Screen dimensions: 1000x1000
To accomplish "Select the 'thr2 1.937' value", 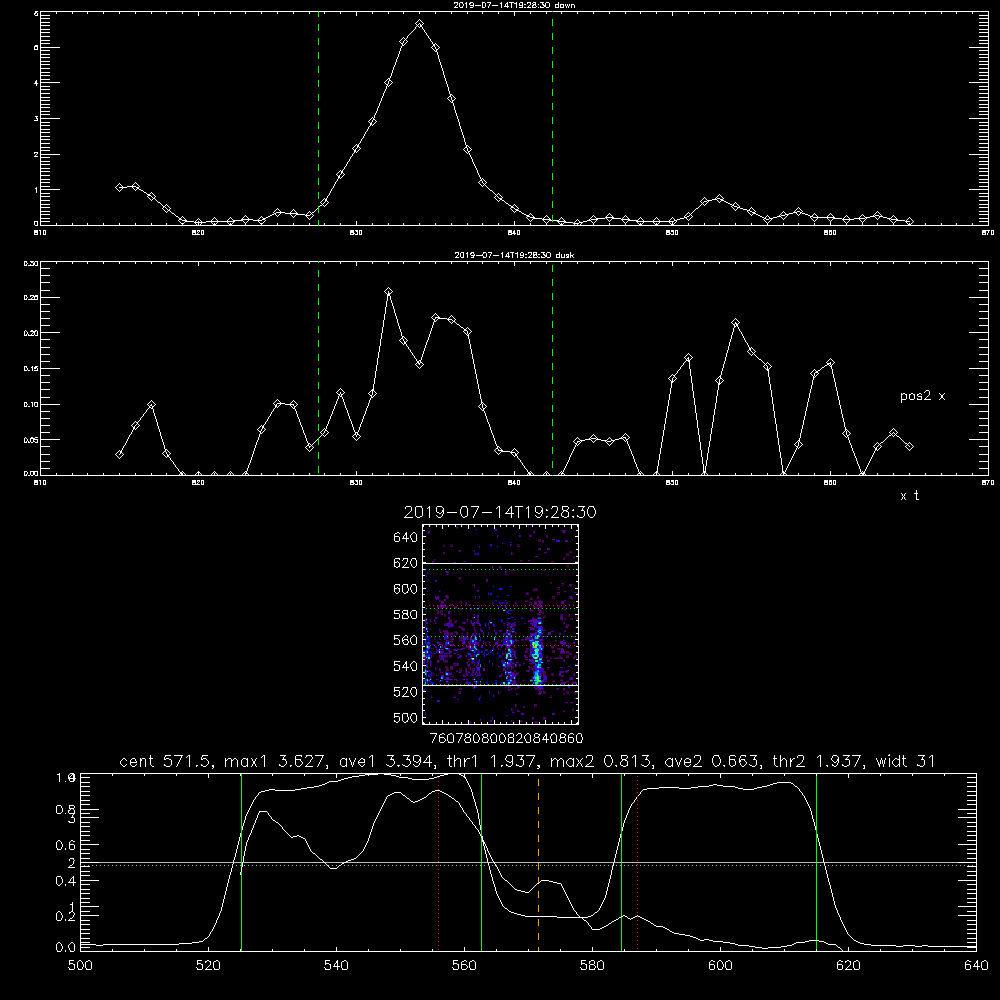I will pyautogui.click(x=818, y=761).
